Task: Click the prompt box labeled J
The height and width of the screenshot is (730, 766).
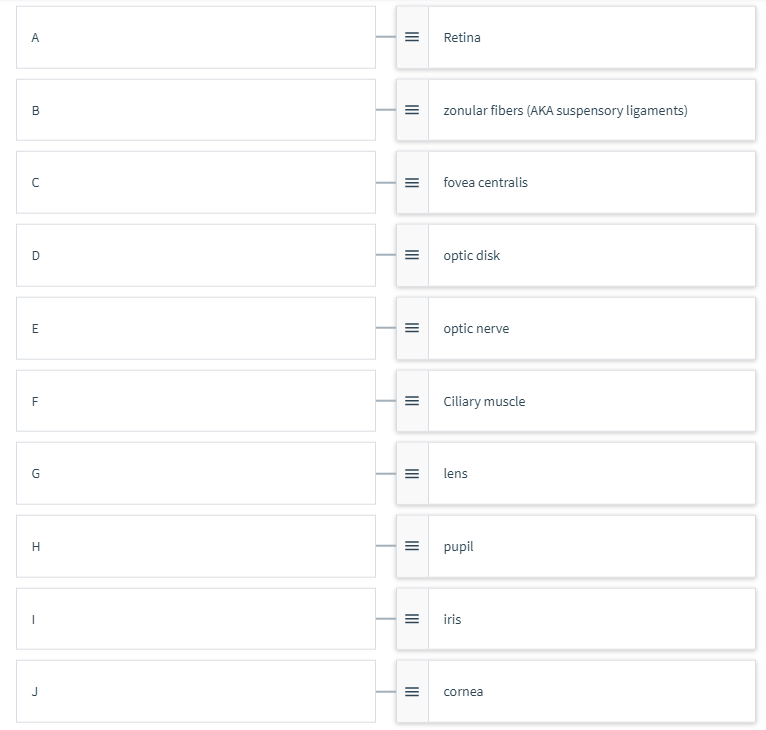Action: pos(196,691)
